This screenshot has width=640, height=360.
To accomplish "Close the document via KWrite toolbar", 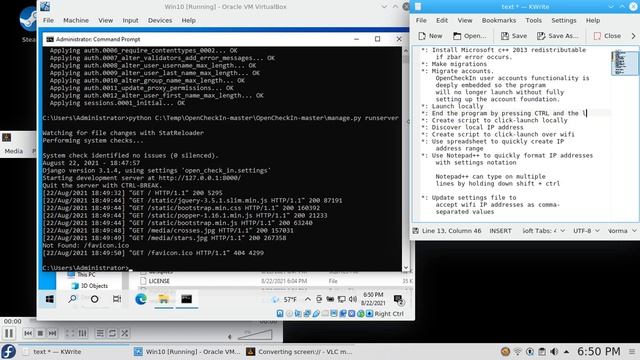I will (x=607, y=36).
